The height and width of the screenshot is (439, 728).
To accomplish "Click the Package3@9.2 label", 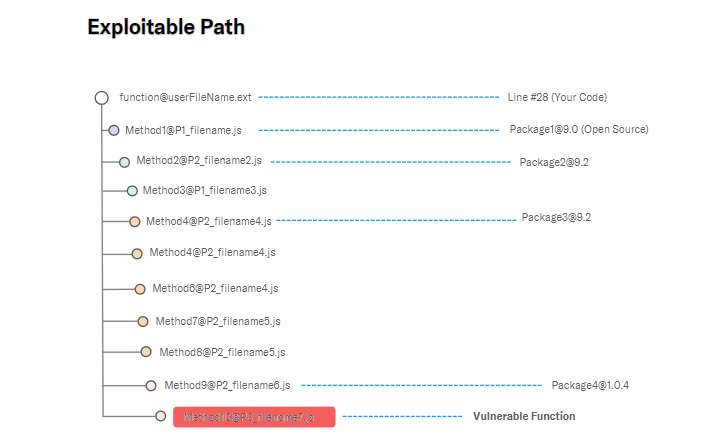I will (556, 218).
